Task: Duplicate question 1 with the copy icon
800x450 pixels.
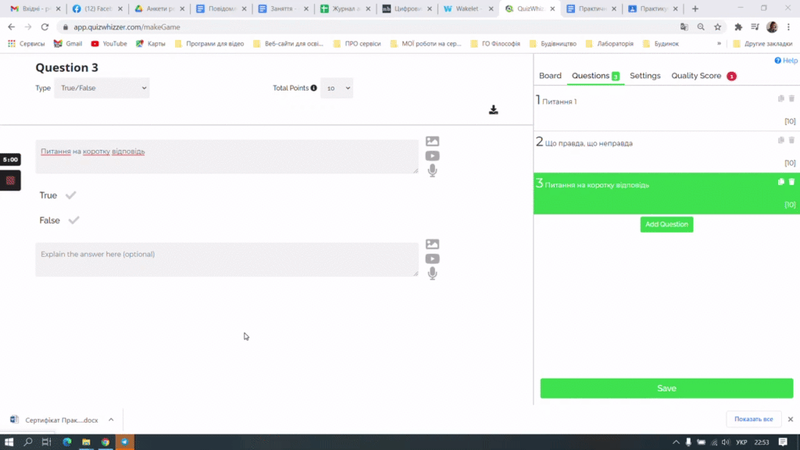Action: click(781, 99)
